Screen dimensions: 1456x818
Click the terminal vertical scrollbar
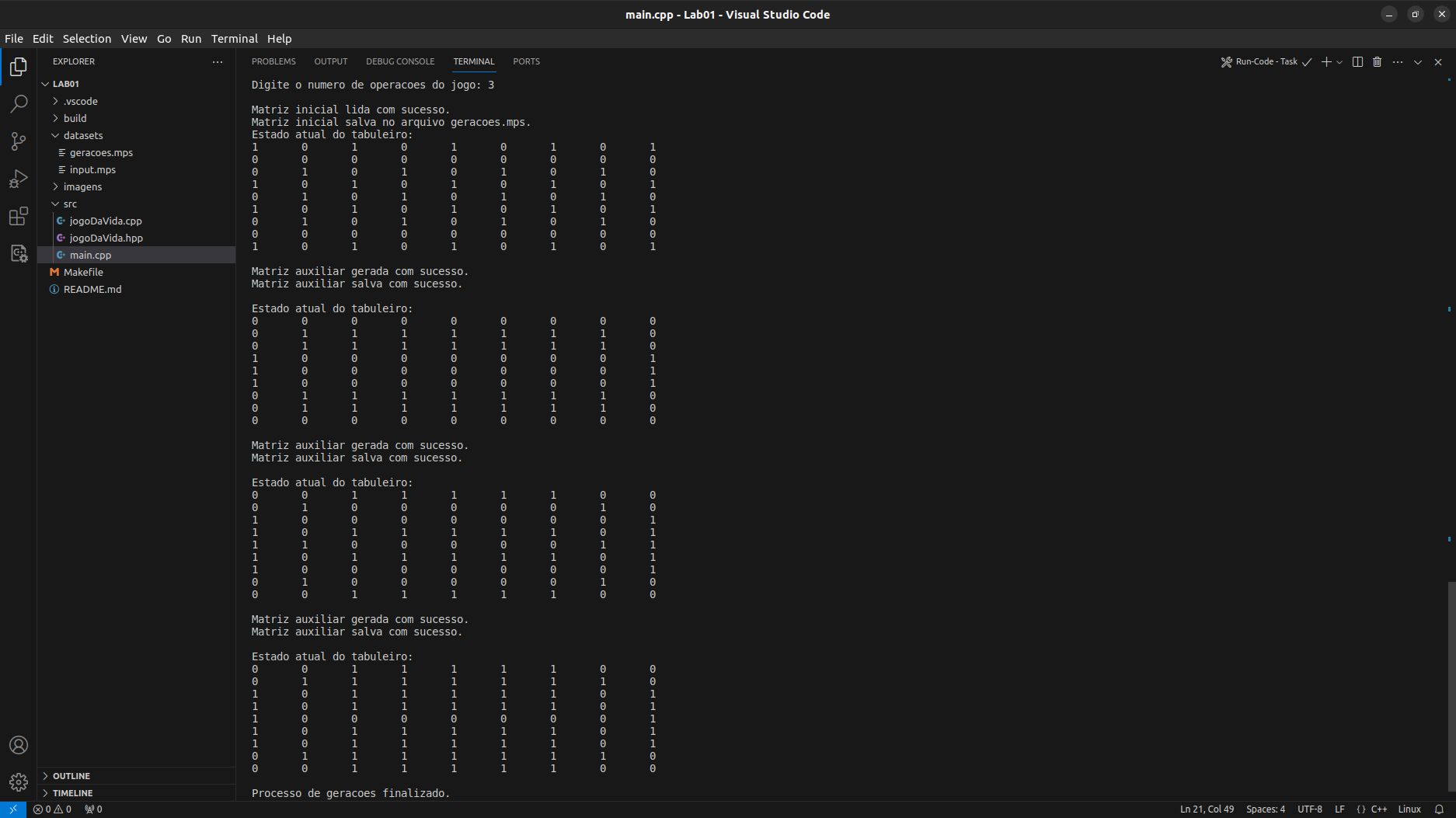(1451, 687)
